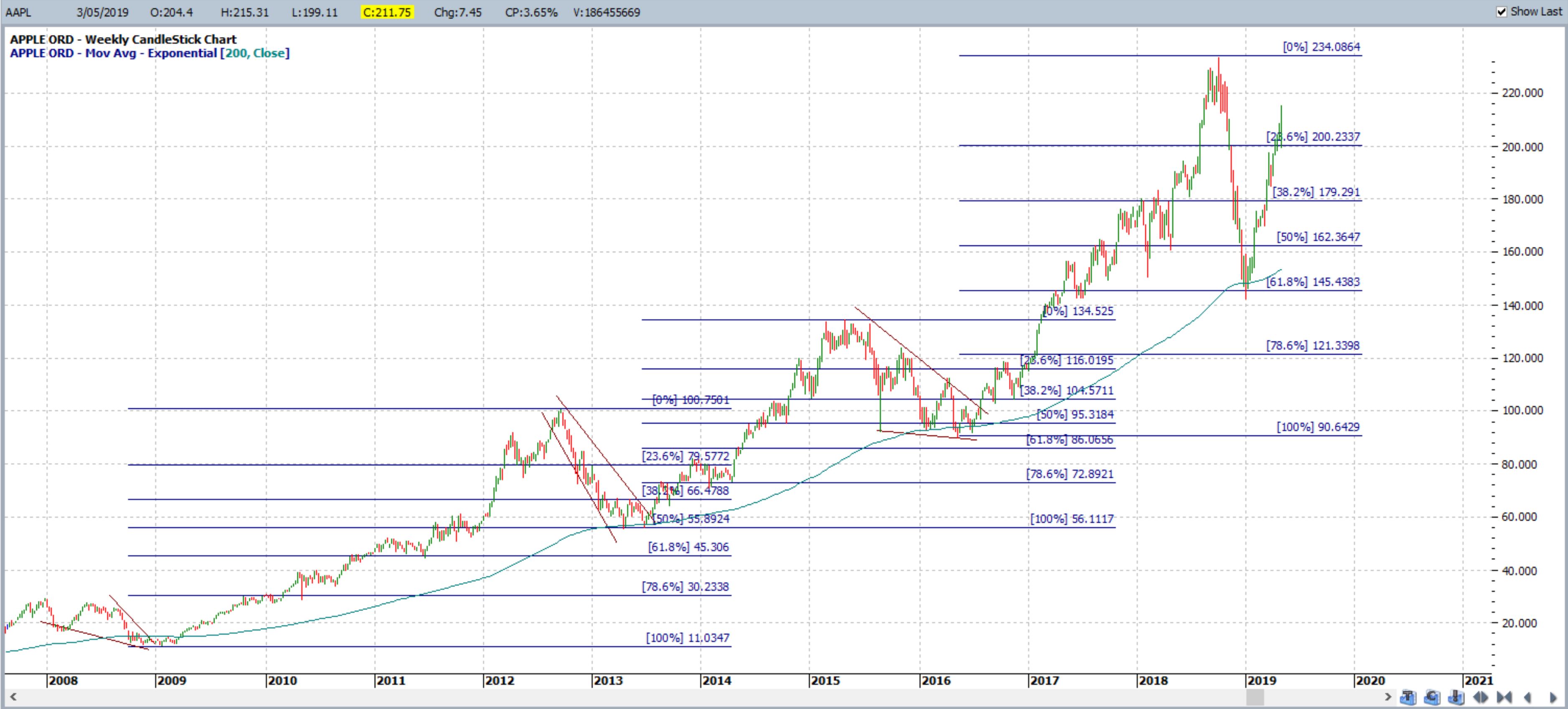
Task: Select the [61.8%] 145.4383 Fibonacci label
Action: point(1313,282)
